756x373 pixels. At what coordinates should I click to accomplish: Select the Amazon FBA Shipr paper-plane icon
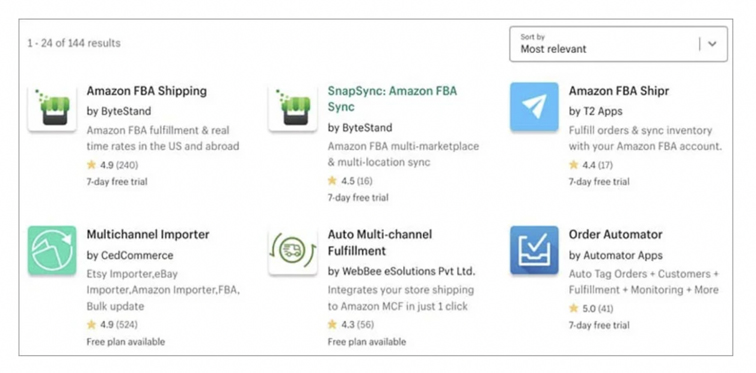coord(534,107)
